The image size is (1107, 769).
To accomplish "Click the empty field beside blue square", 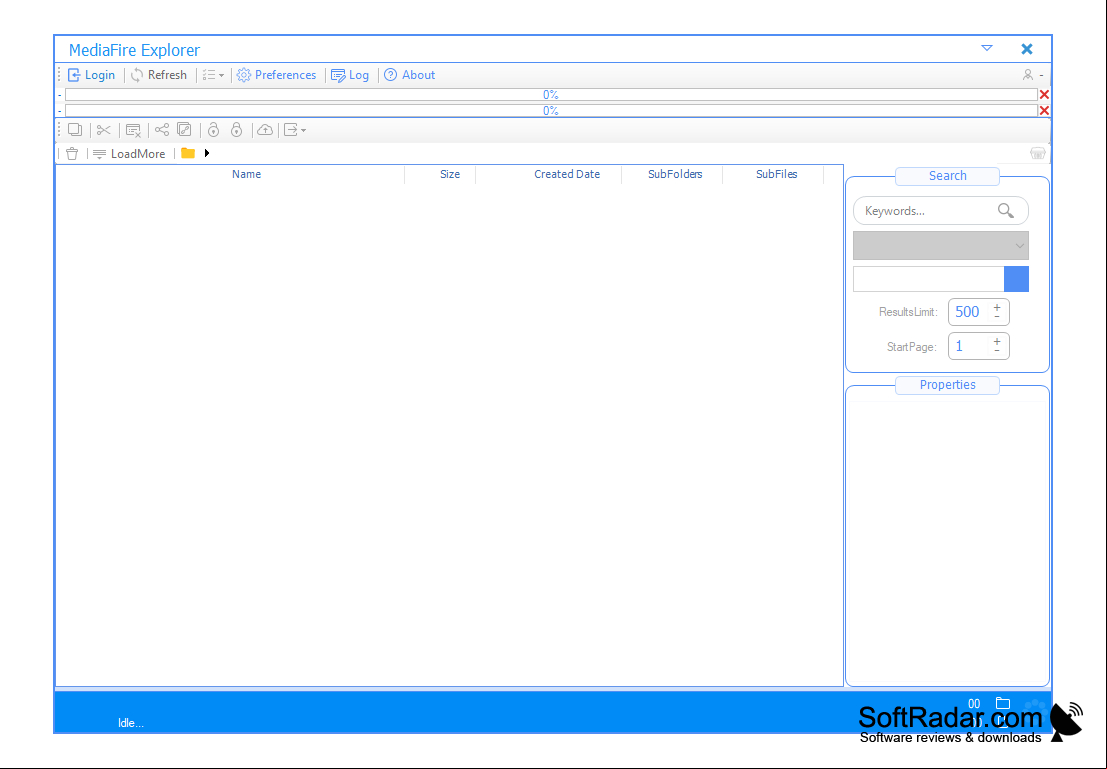I will [928, 279].
